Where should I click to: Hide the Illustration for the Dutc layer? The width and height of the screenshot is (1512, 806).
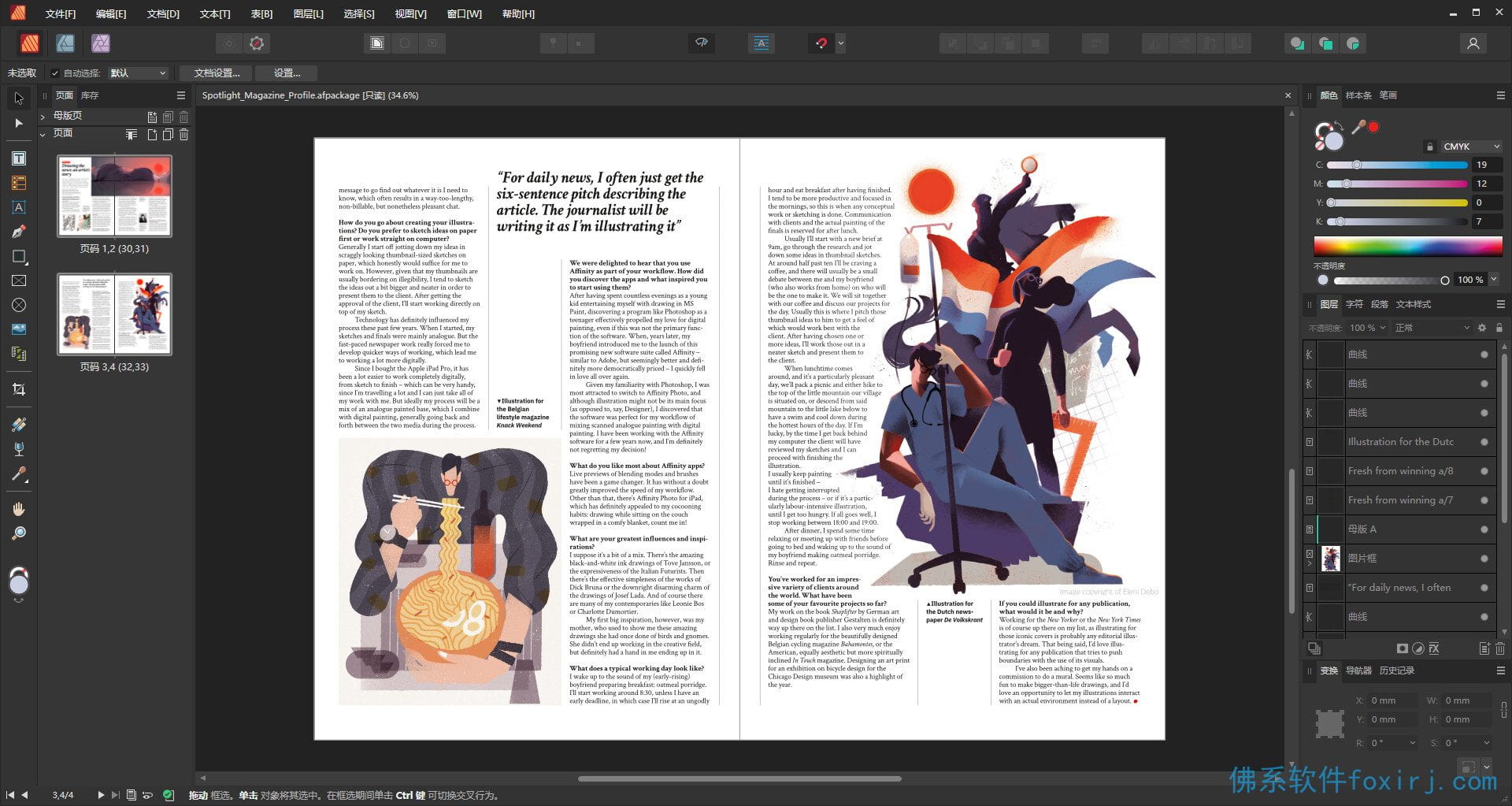(1484, 442)
